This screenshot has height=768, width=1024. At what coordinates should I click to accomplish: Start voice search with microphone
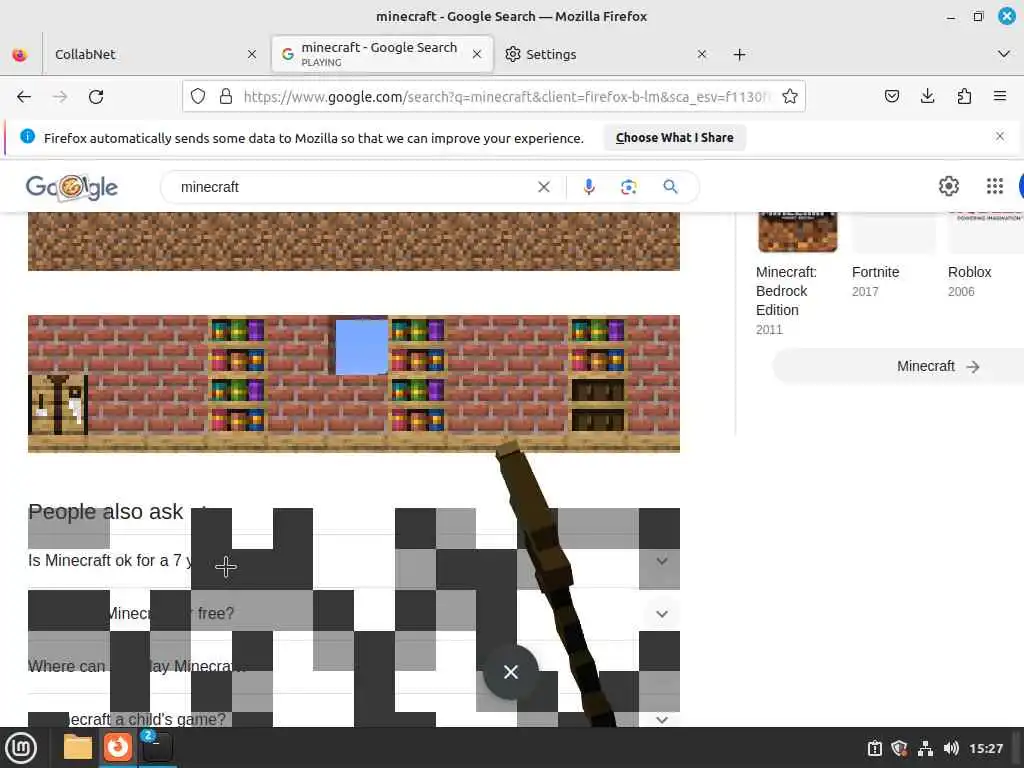(588, 187)
